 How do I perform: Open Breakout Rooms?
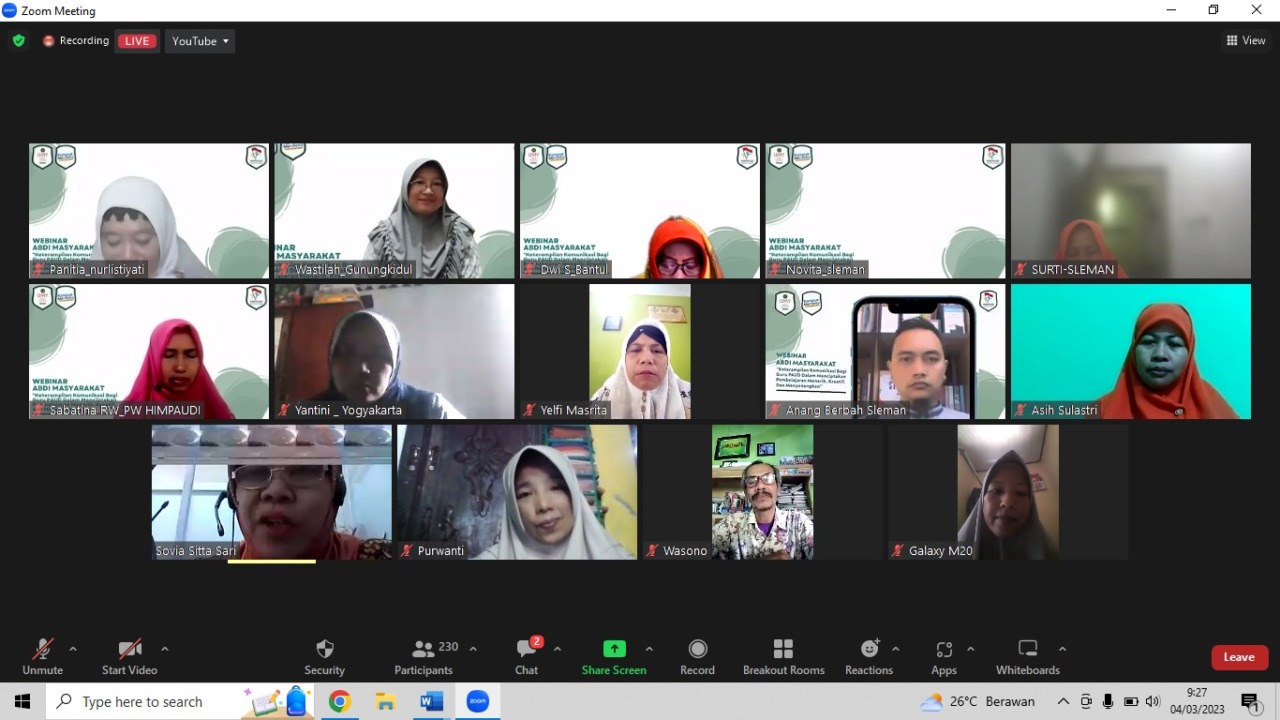[x=783, y=657]
